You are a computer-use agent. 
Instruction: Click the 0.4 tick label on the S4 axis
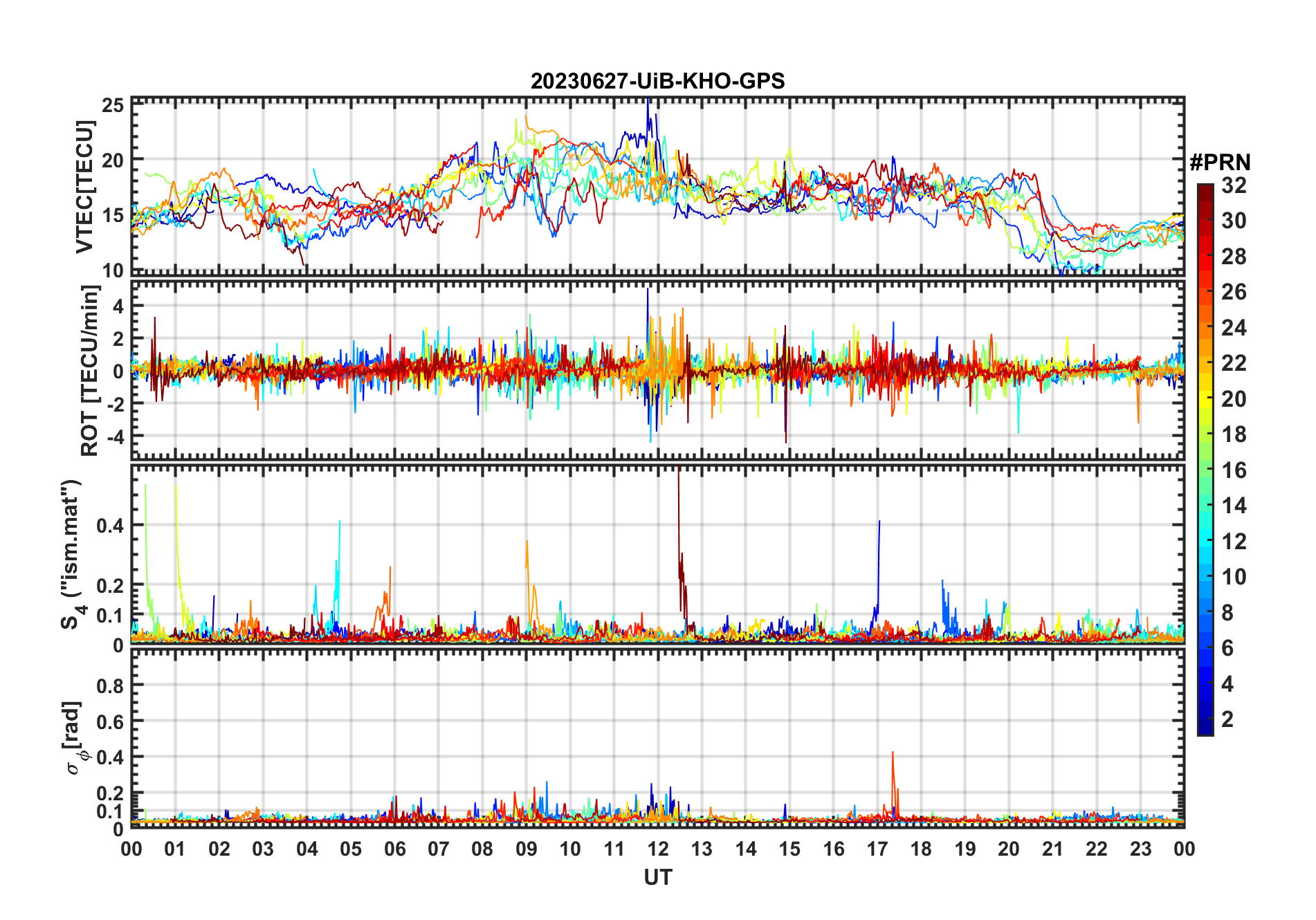[111, 526]
